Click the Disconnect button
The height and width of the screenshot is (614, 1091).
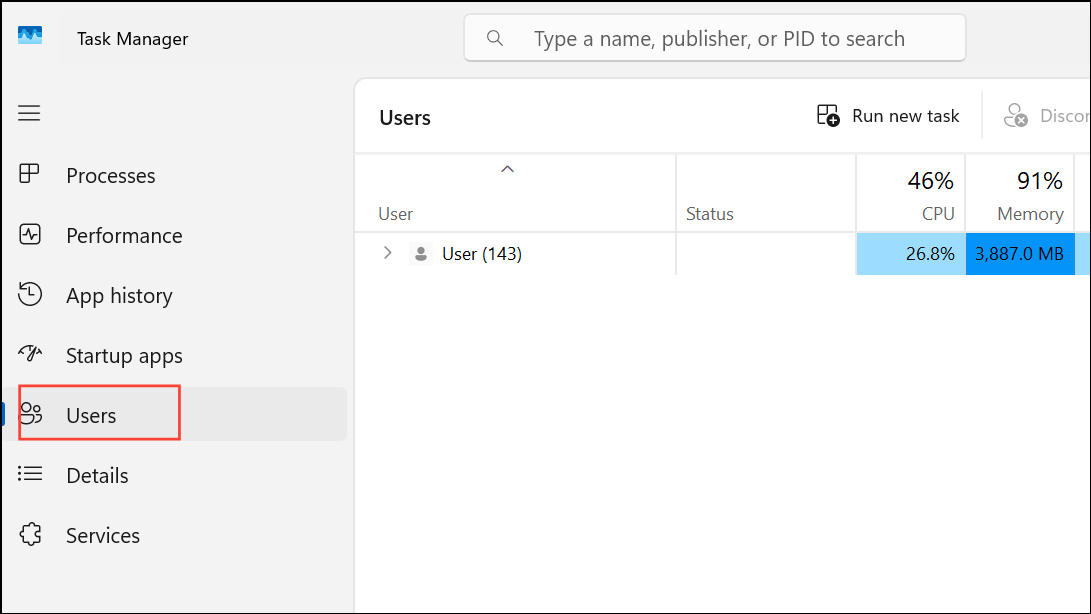(1046, 116)
